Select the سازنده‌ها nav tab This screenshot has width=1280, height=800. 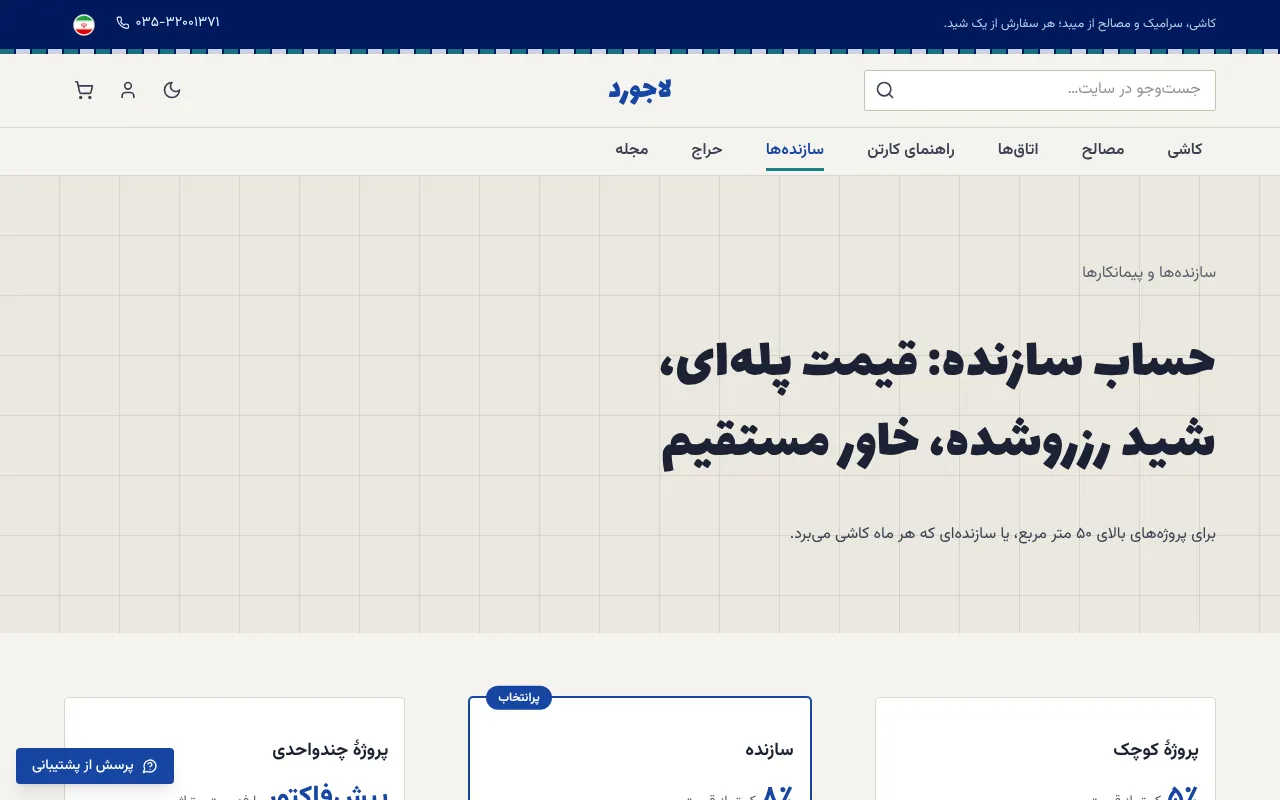795,149
